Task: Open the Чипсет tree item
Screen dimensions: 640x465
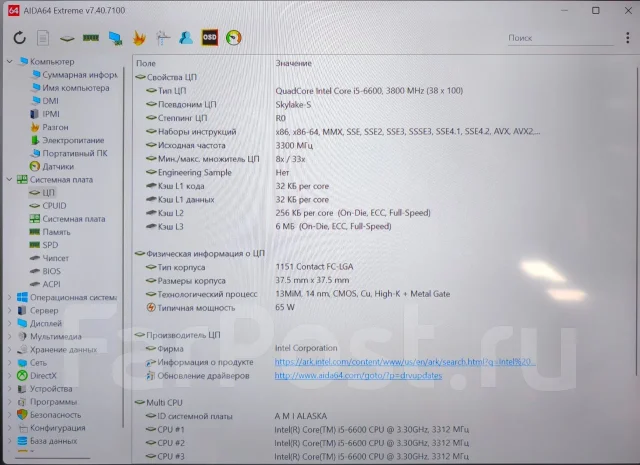Action: click(49, 258)
